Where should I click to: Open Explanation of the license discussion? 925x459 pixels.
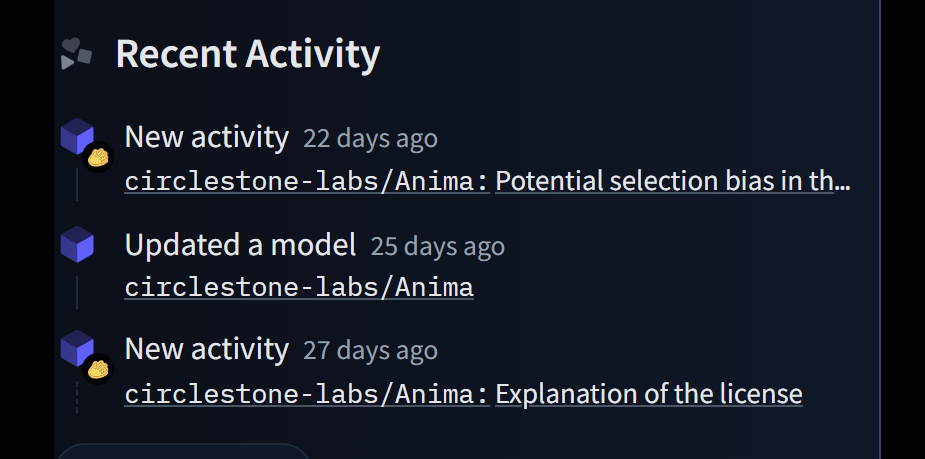tap(648, 393)
